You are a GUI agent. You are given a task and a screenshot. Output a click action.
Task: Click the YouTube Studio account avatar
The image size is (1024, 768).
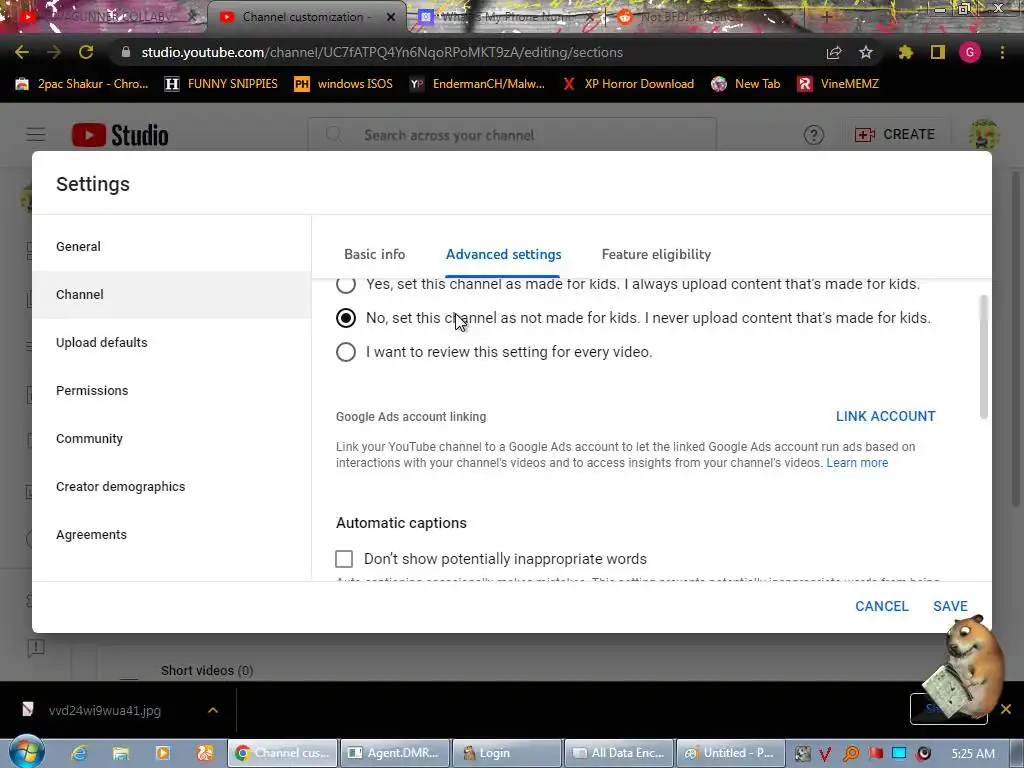tap(984, 135)
